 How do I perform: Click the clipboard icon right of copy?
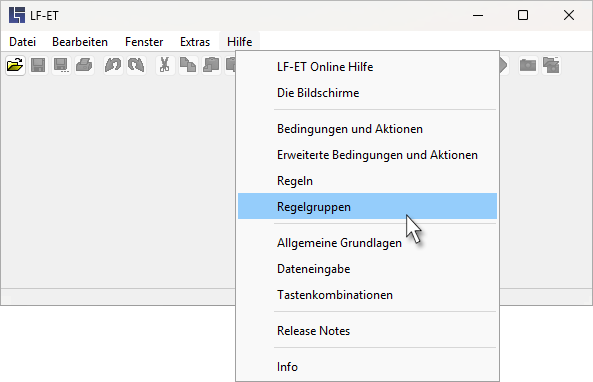click(211, 65)
